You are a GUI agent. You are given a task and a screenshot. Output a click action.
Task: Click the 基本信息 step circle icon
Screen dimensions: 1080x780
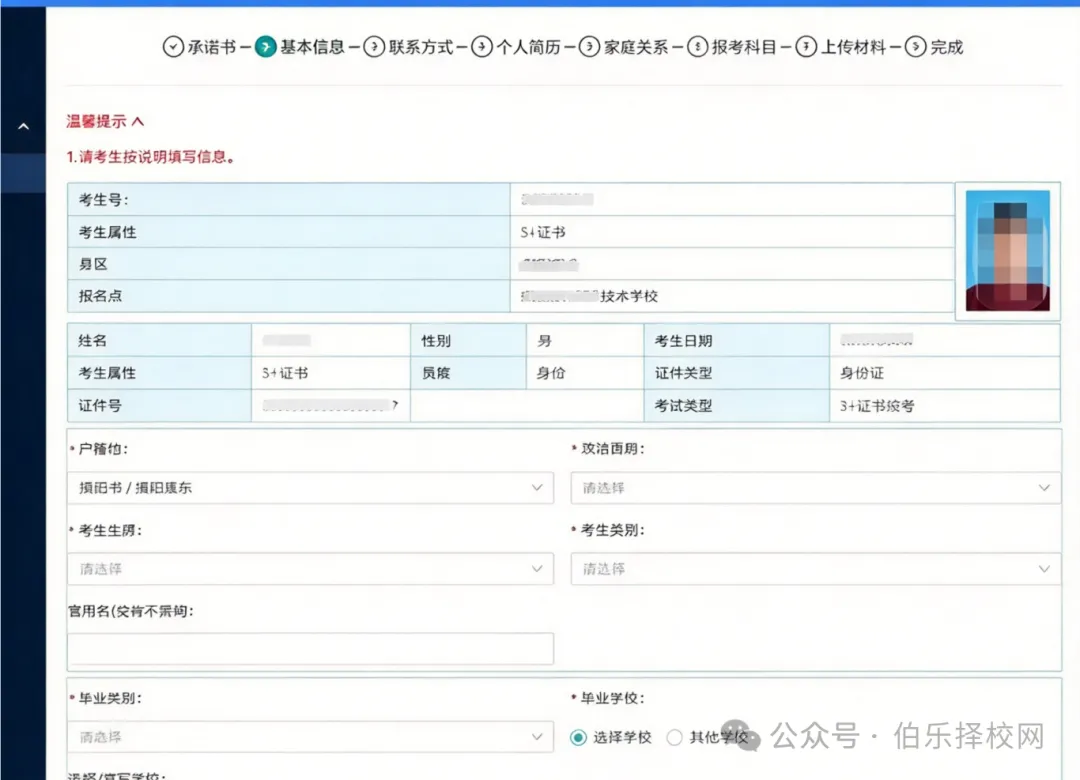point(265,47)
